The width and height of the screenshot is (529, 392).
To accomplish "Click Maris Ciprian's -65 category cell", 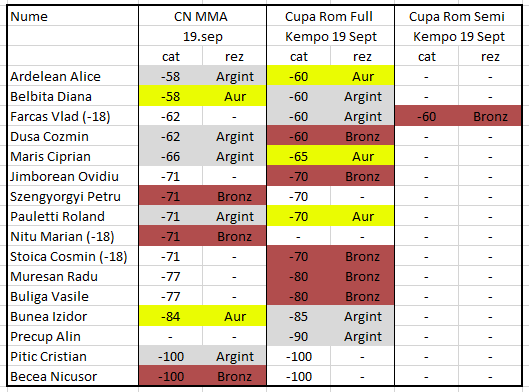I will [x=299, y=156].
